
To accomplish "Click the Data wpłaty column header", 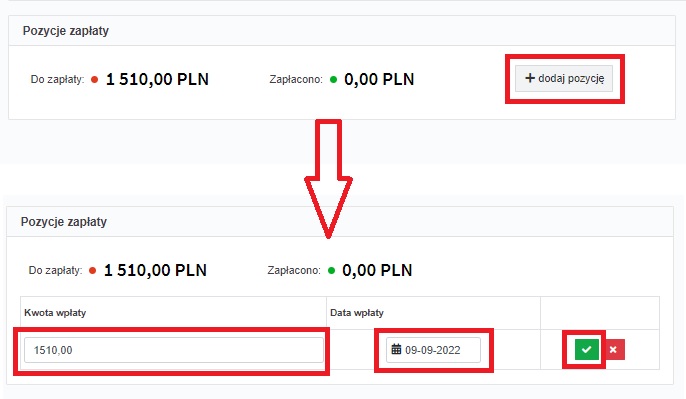I will click(357, 313).
